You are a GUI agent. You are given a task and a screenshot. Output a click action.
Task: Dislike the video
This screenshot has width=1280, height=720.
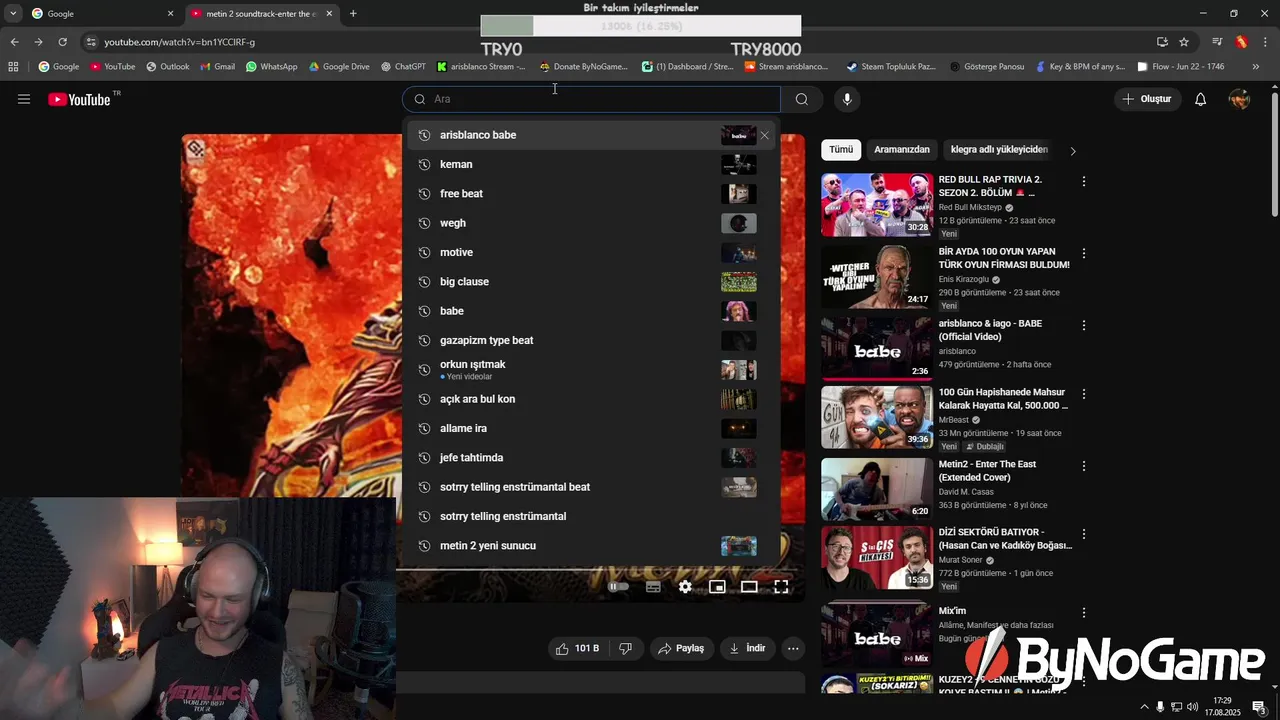click(x=626, y=648)
